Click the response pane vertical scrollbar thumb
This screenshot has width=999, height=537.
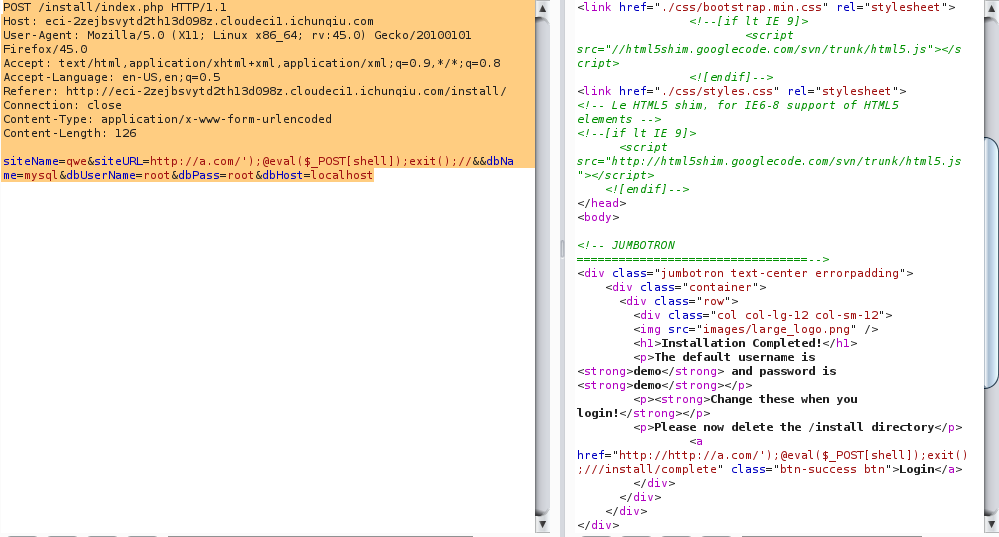point(991,262)
